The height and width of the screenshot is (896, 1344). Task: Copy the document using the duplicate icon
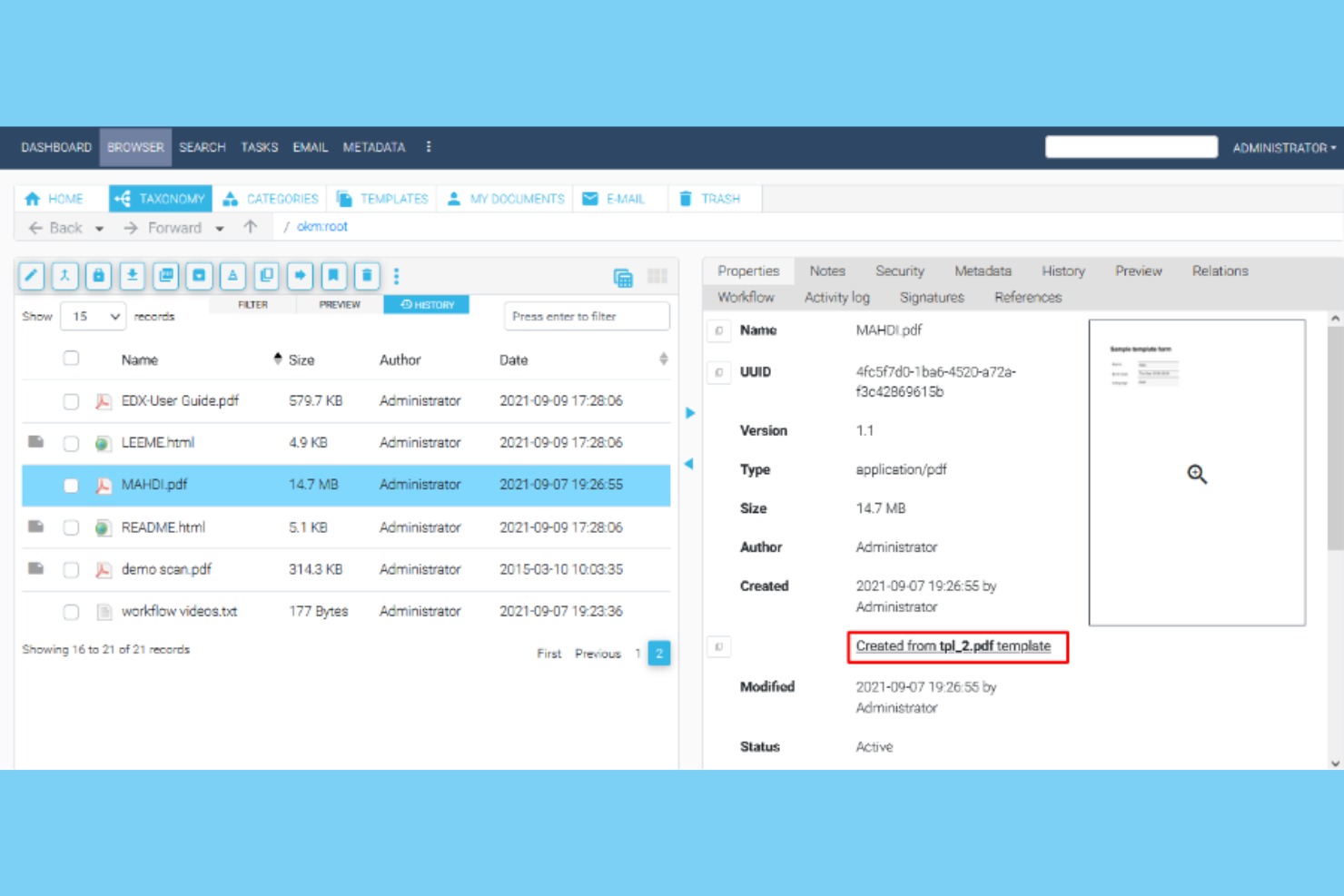[266, 276]
